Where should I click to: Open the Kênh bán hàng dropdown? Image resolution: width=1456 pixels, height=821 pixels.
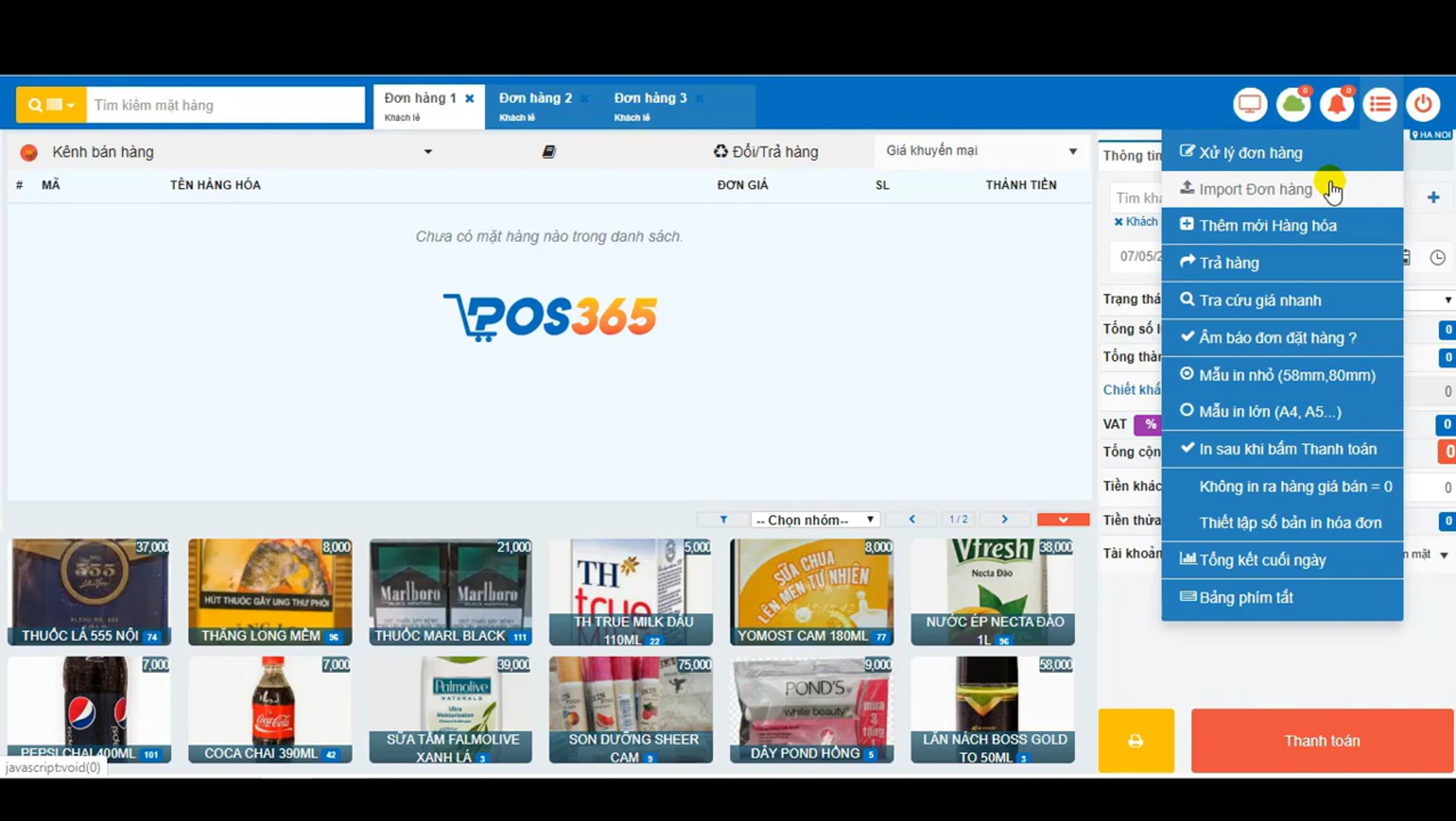(x=428, y=152)
